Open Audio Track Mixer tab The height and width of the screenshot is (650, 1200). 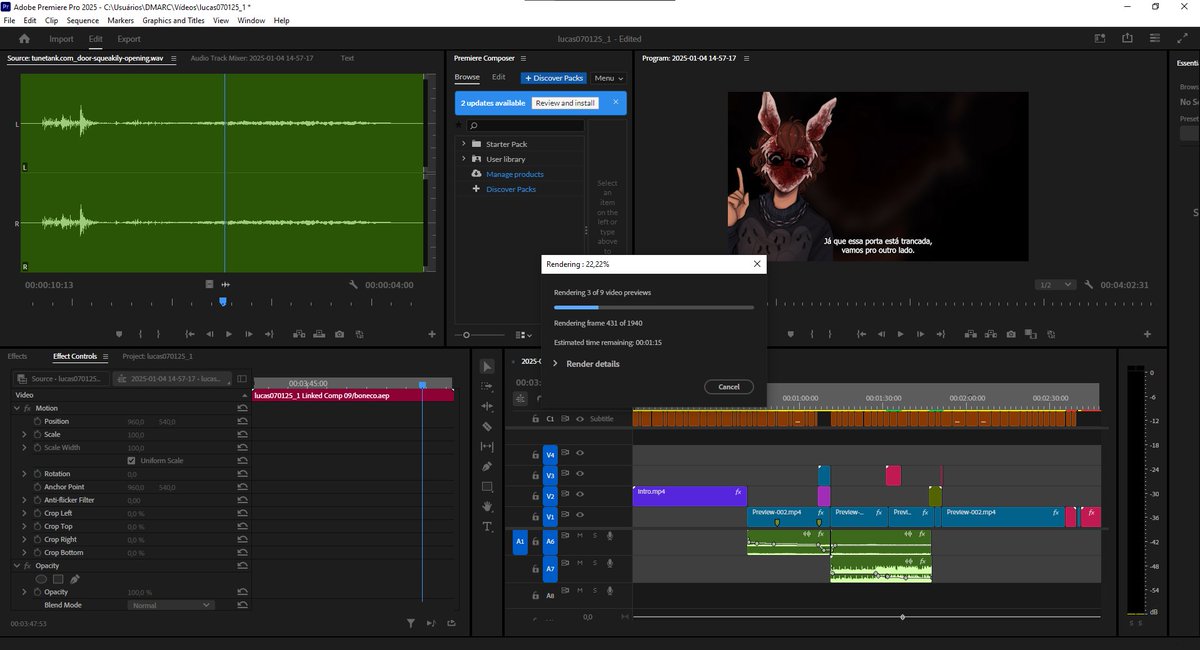(251, 58)
